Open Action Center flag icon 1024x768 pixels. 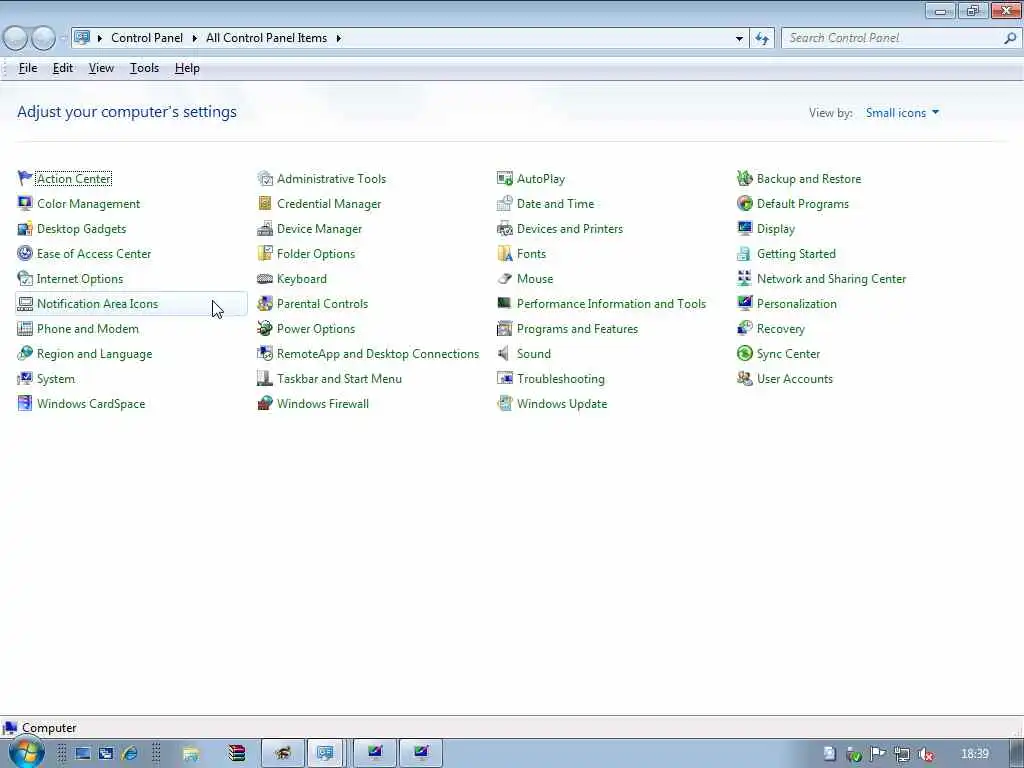coord(25,178)
